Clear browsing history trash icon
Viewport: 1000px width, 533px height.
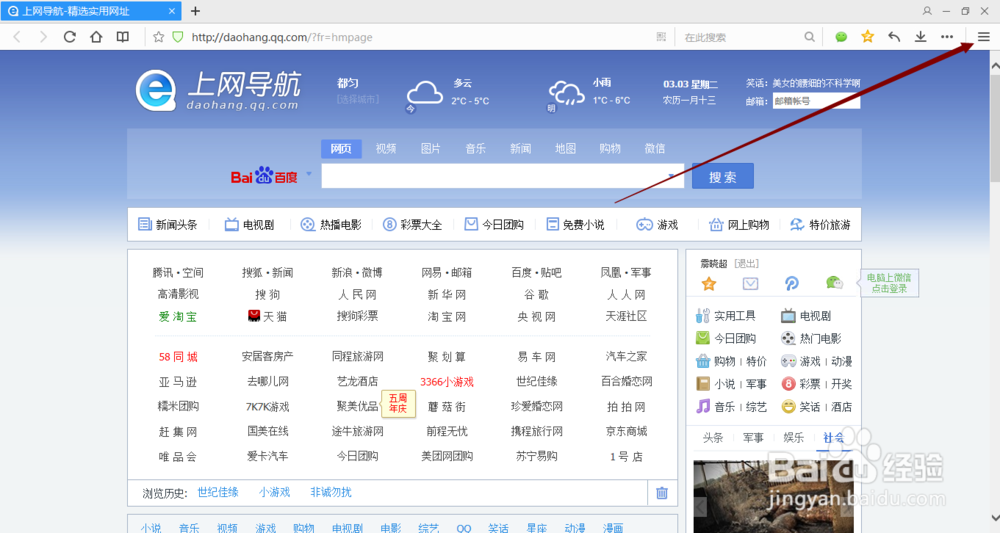point(662,493)
